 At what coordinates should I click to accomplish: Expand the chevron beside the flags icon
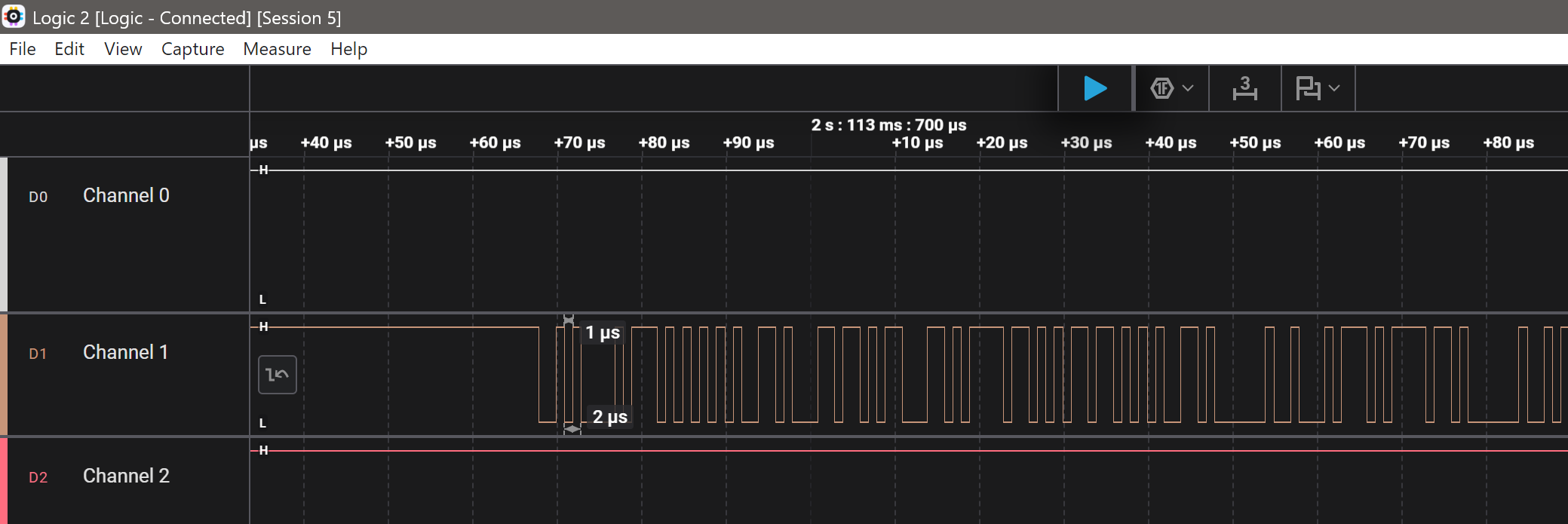click(1334, 88)
